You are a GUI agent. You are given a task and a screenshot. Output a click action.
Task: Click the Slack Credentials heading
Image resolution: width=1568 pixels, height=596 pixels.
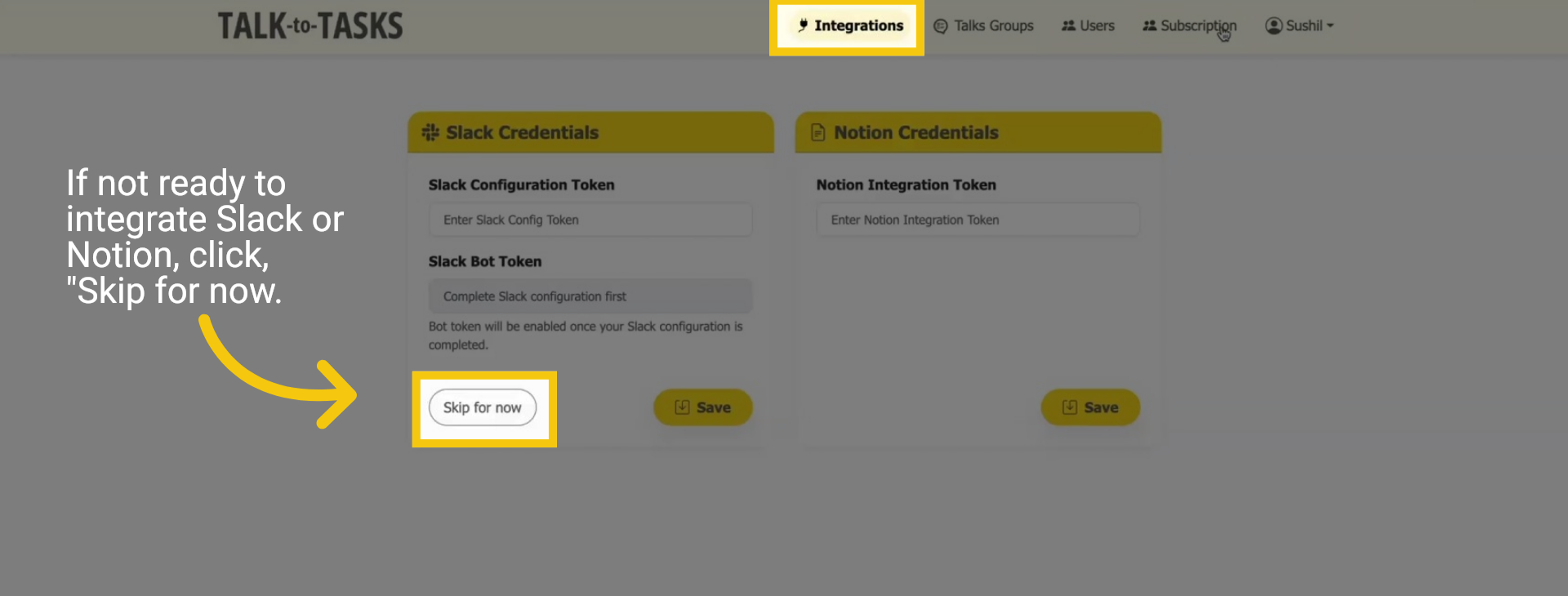click(523, 132)
